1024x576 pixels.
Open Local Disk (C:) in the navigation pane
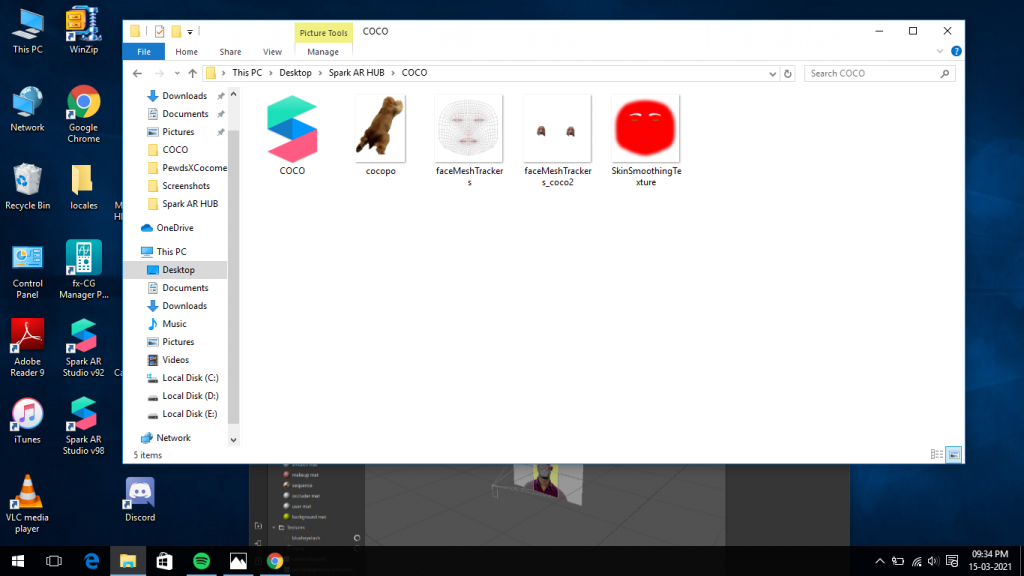point(190,377)
